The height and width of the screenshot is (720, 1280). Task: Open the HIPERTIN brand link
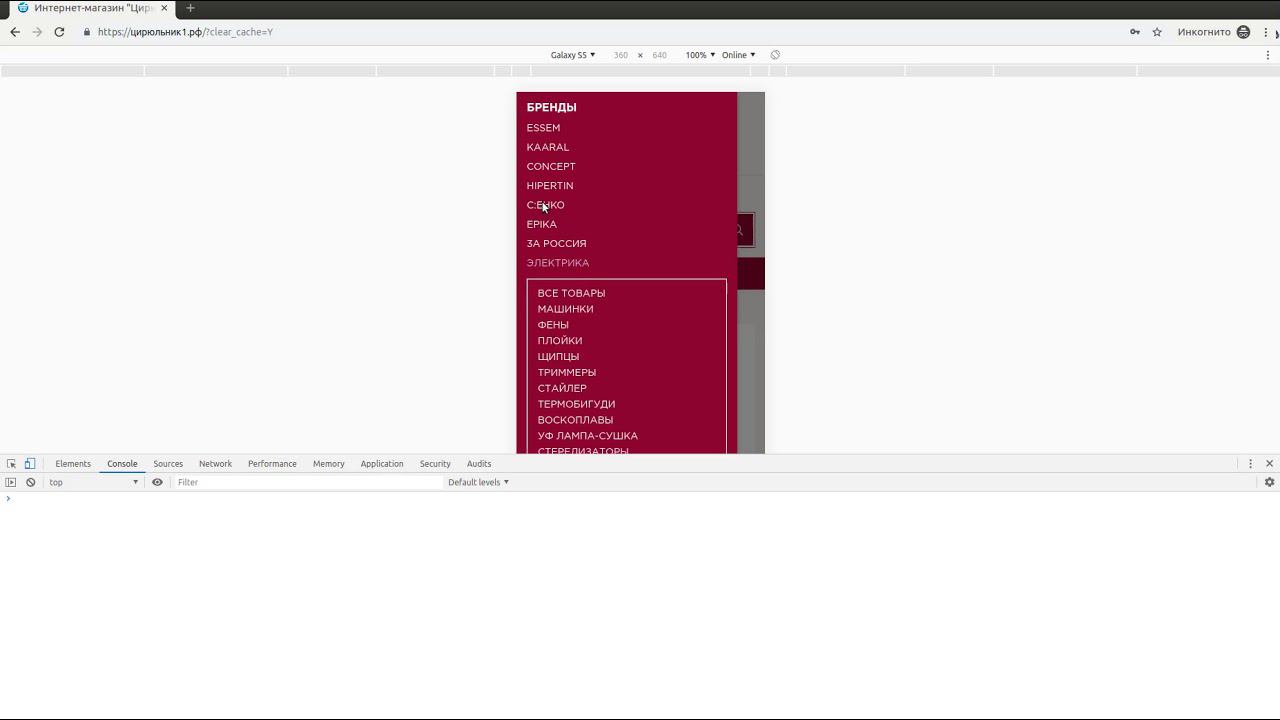coord(550,185)
